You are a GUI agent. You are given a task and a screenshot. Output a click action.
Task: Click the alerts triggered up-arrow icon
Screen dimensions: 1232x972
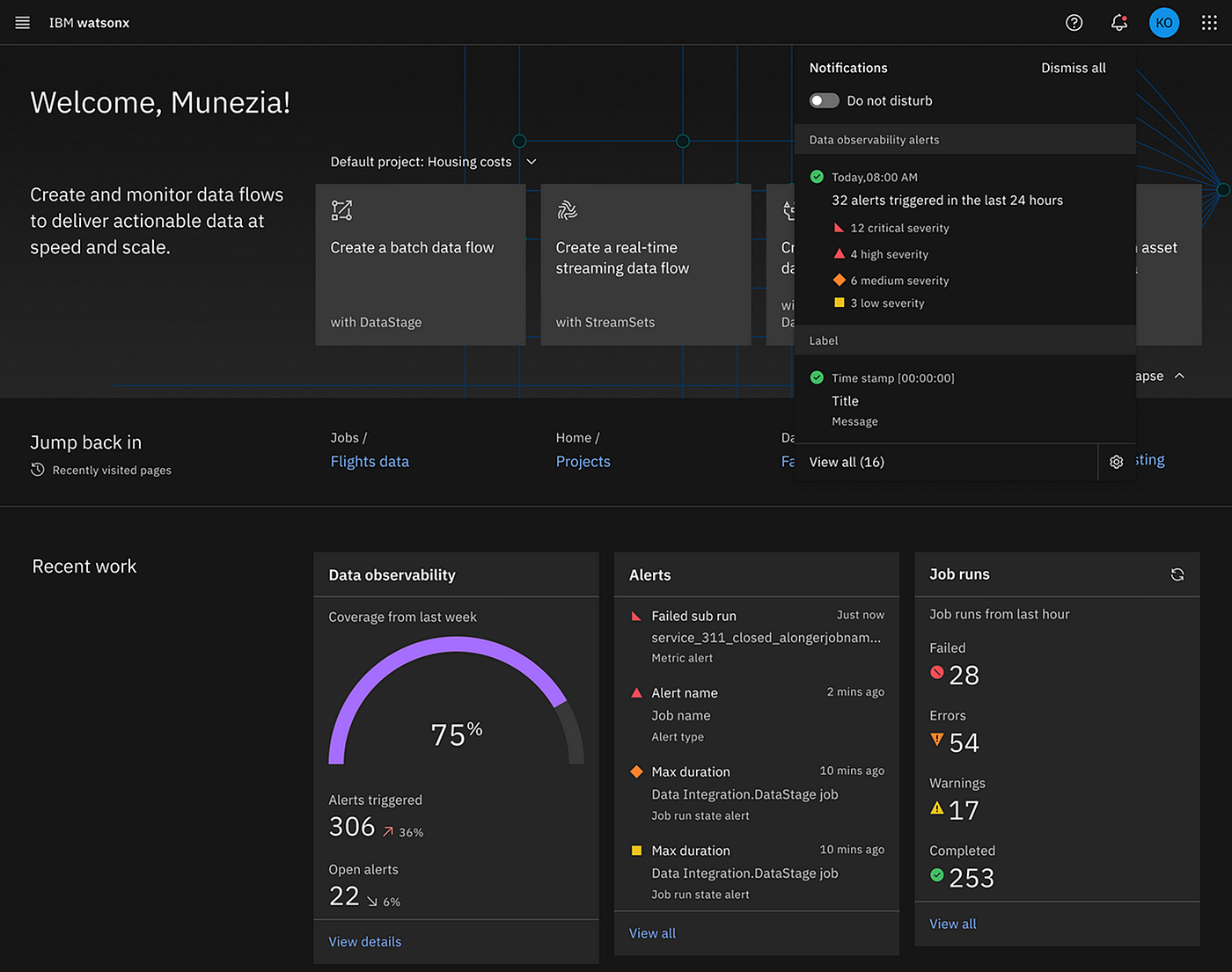(388, 831)
